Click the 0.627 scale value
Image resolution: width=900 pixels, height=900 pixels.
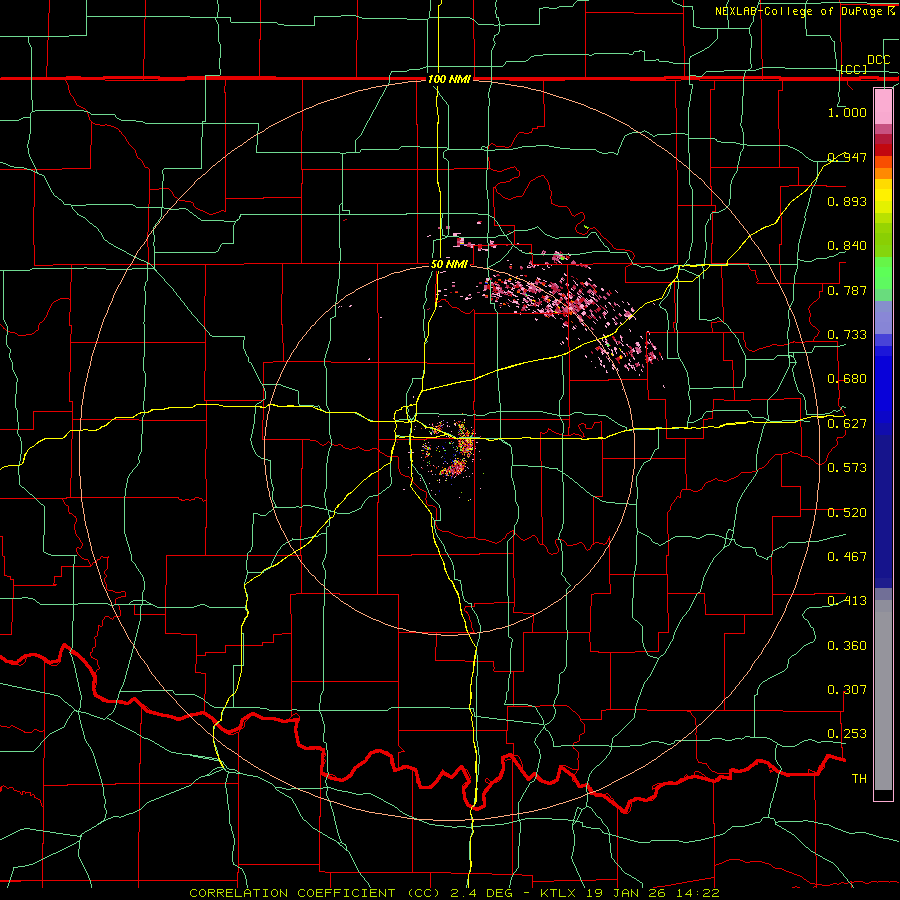point(847,424)
